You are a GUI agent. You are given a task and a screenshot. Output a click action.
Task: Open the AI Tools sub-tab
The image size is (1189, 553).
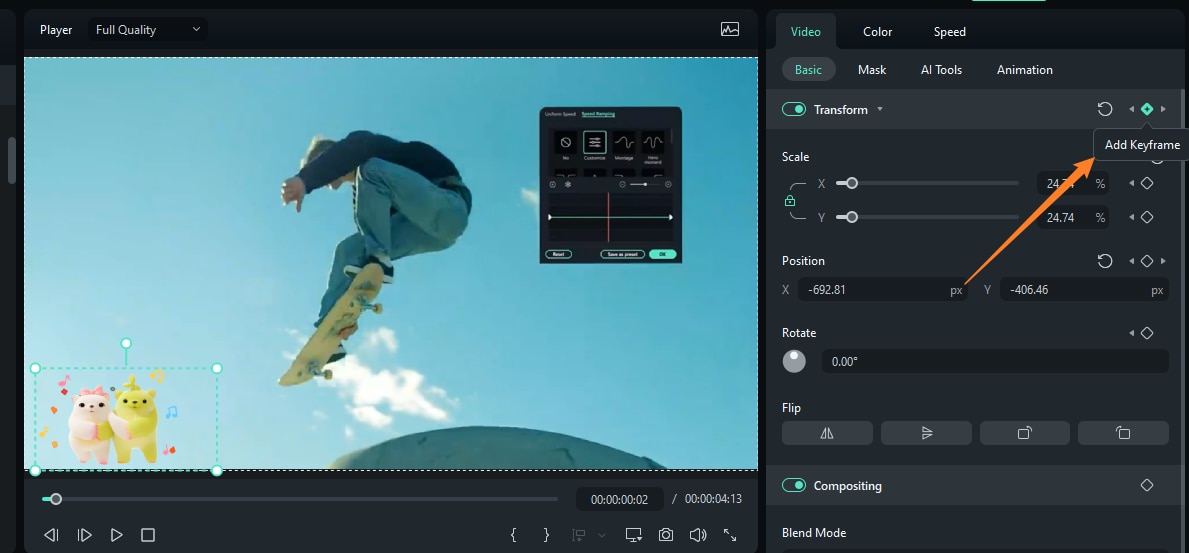click(941, 69)
